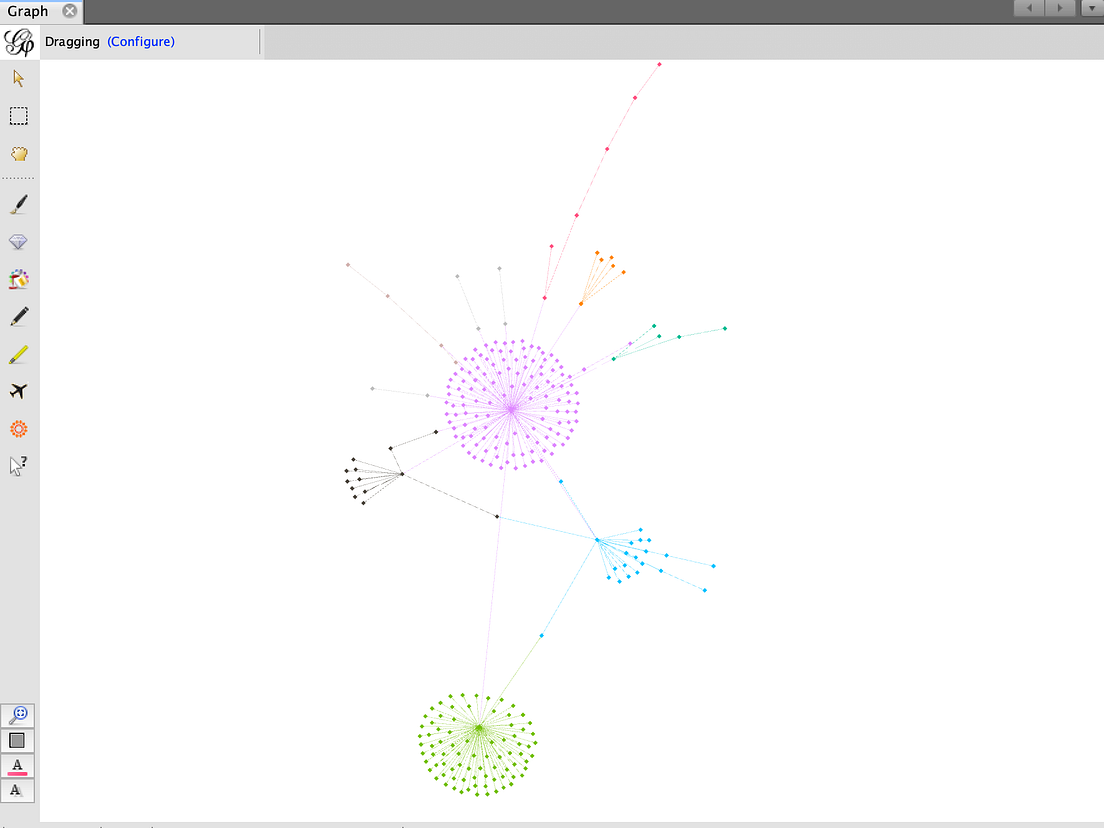
Task: Activate the Rectangle Selection tool
Action: coord(18,116)
